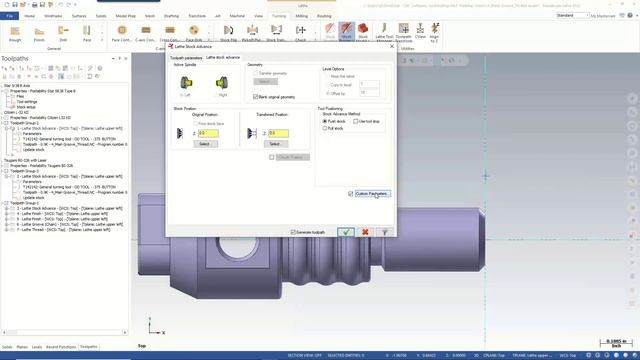Click Select under Original Position
640x360 pixels.
[205, 144]
